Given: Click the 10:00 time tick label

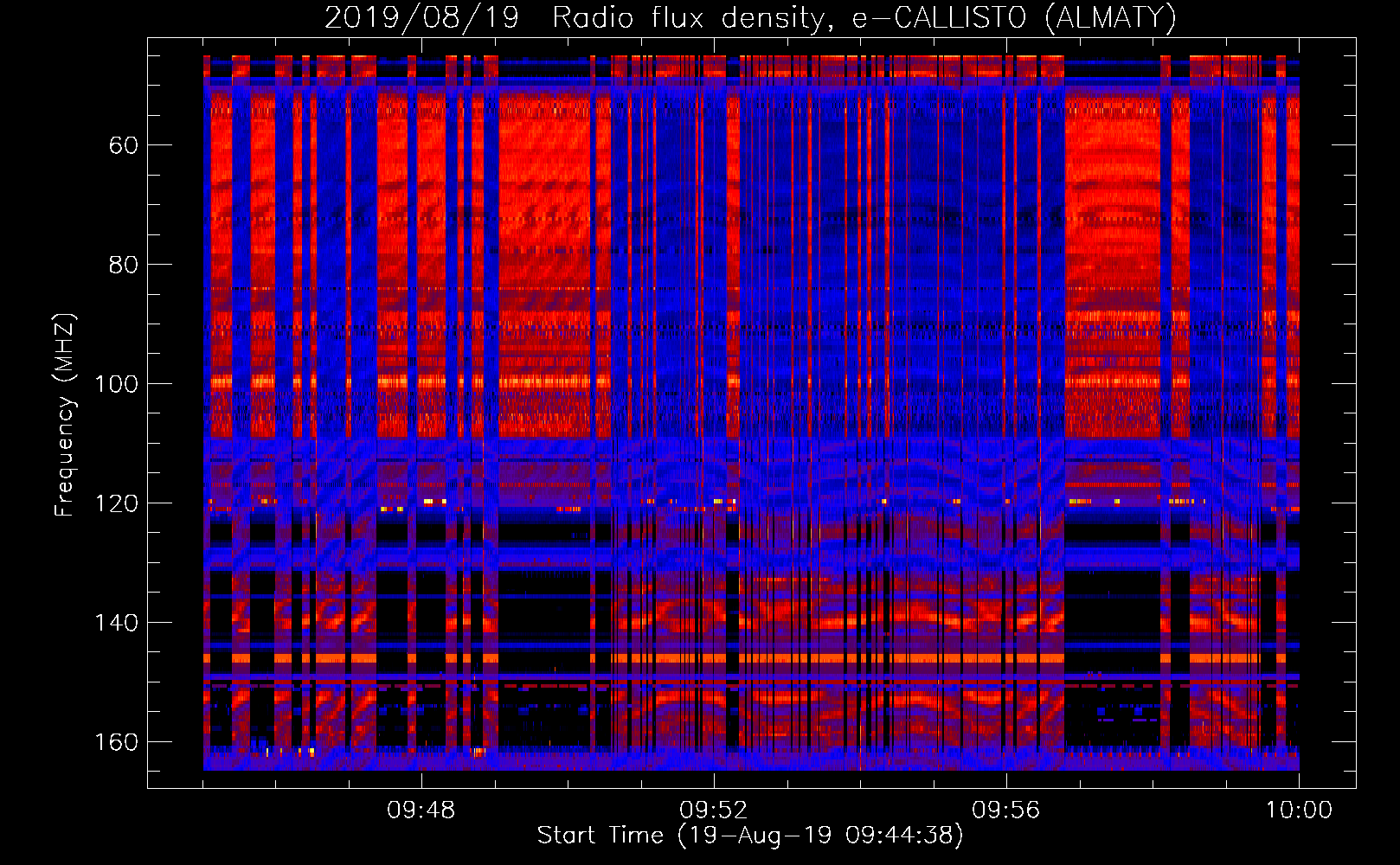Looking at the screenshot, I should click(1299, 811).
